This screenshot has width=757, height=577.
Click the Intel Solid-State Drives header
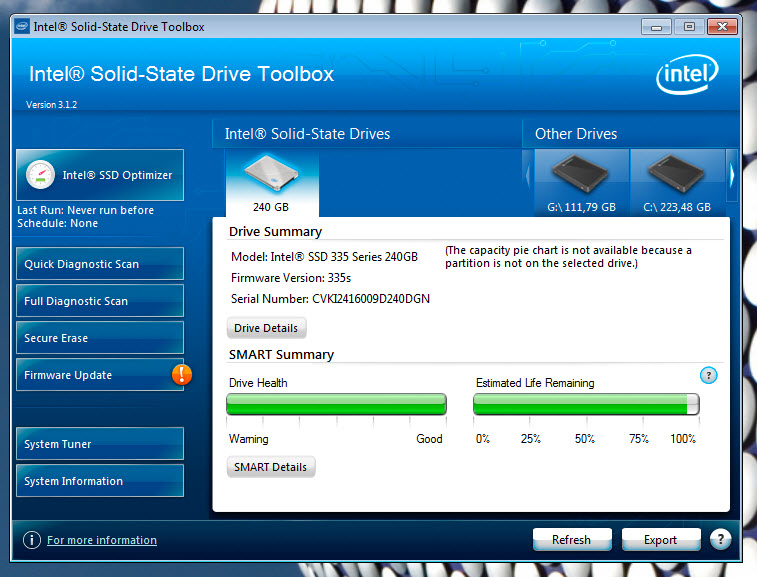[308, 134]
